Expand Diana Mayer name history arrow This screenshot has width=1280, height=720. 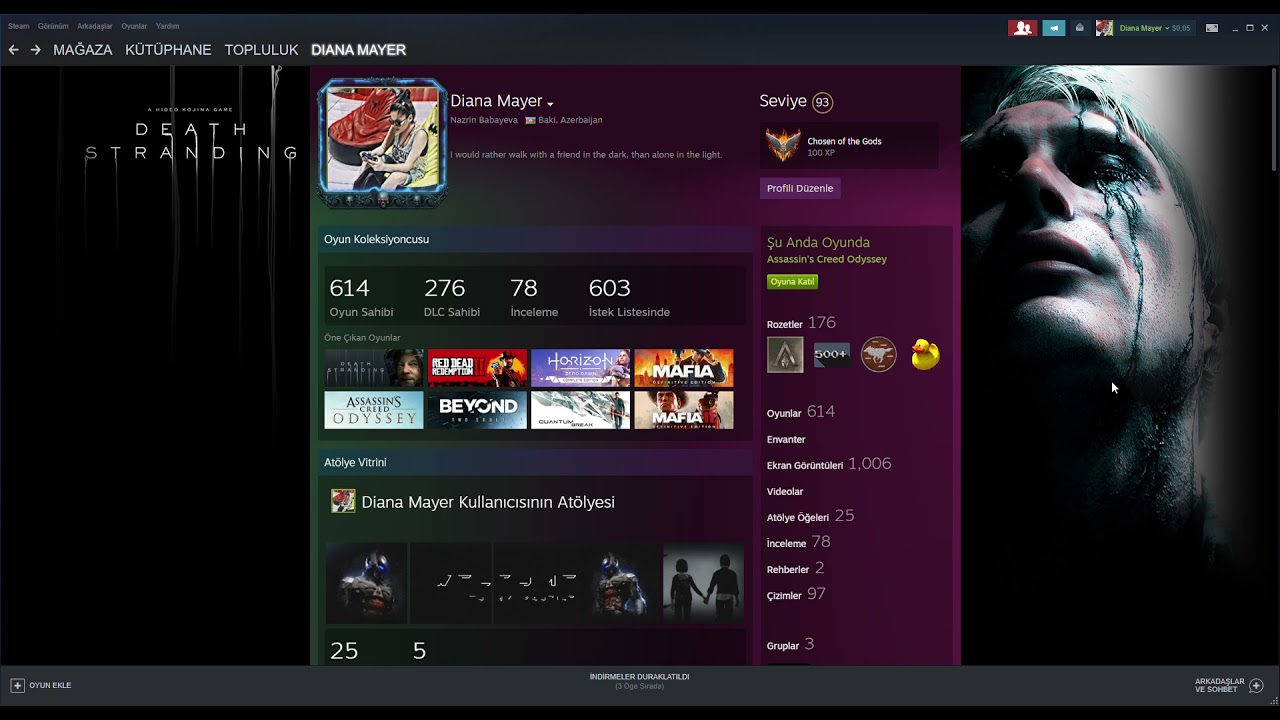(x=550, y=103)
